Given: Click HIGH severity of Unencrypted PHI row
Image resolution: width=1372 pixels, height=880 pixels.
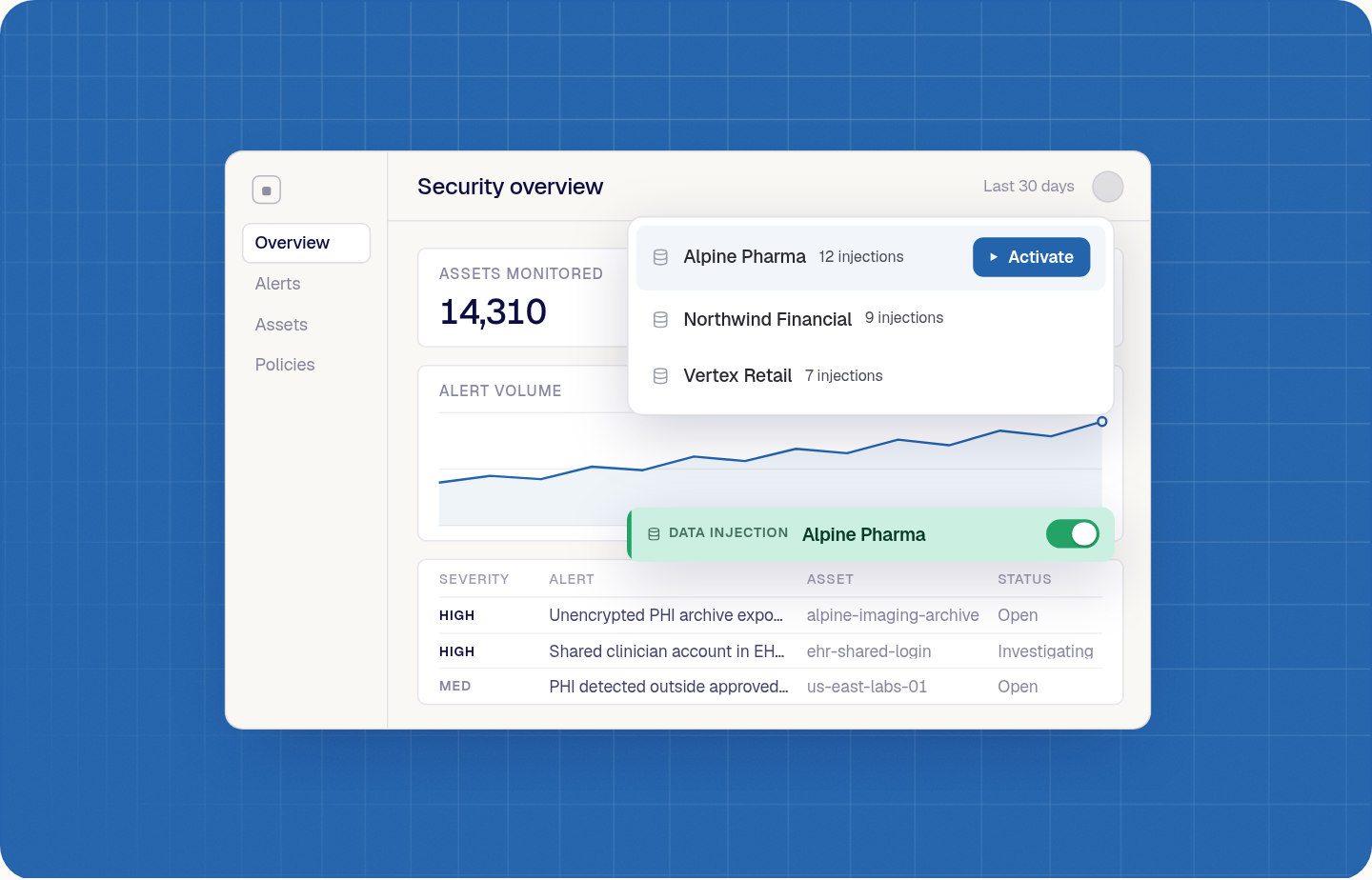Looking at the screenshot, I should click(x=456, y=615).
